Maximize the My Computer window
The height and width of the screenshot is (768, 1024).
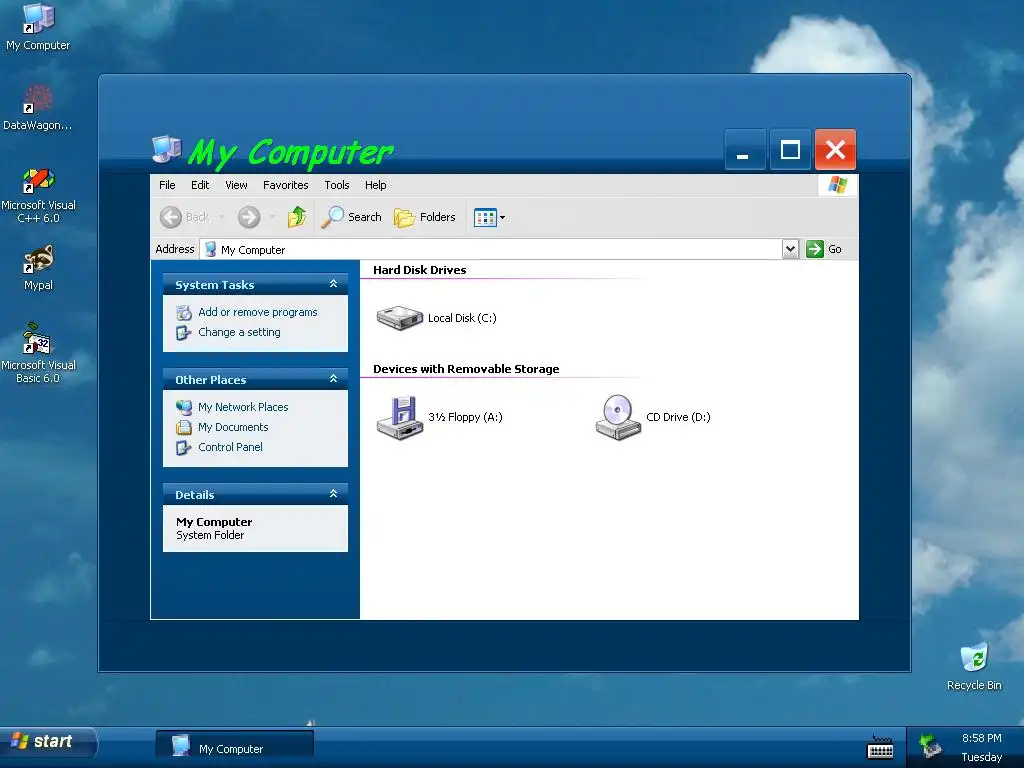point(790,150)
